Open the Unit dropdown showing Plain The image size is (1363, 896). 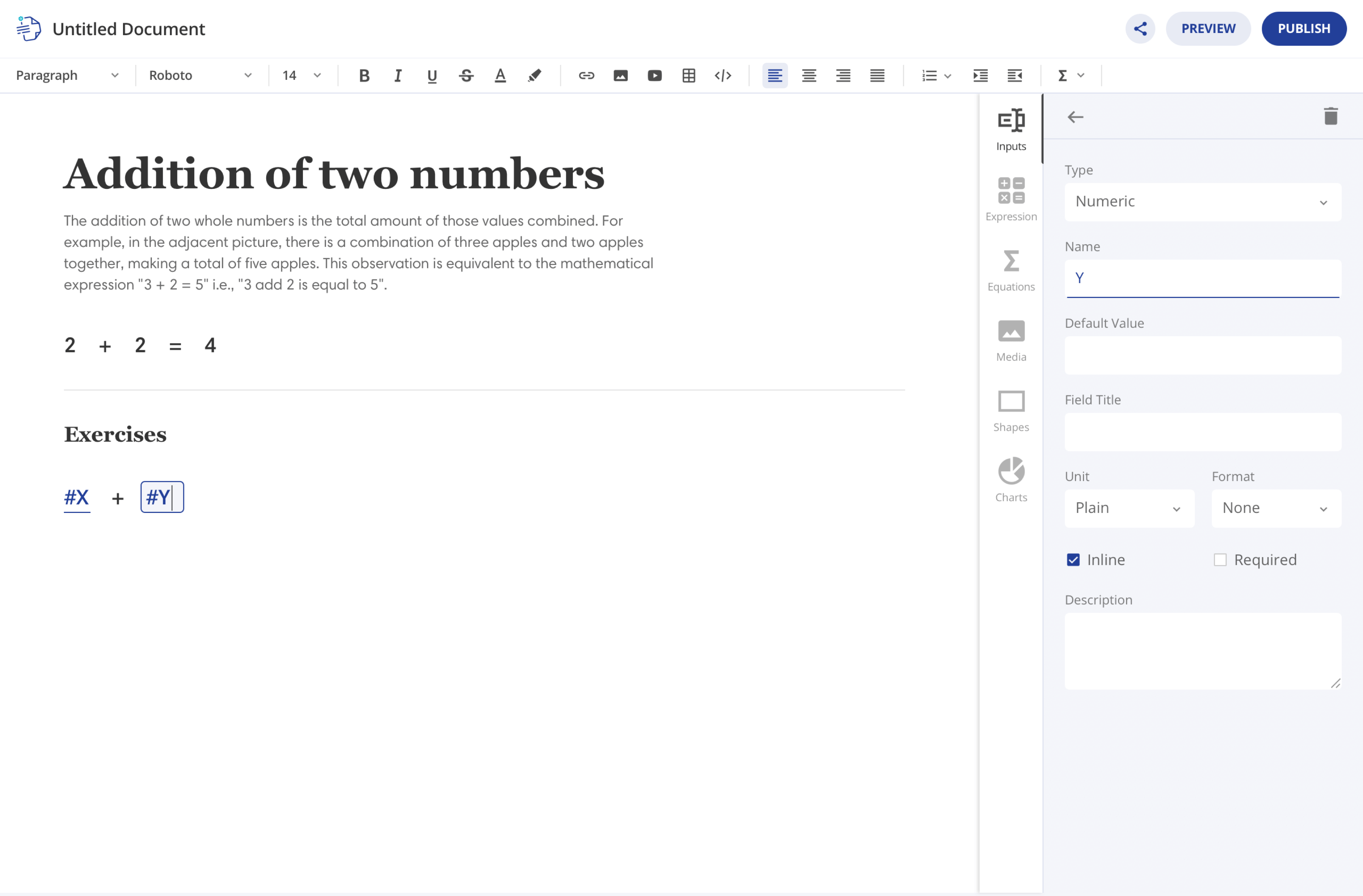1129,508
